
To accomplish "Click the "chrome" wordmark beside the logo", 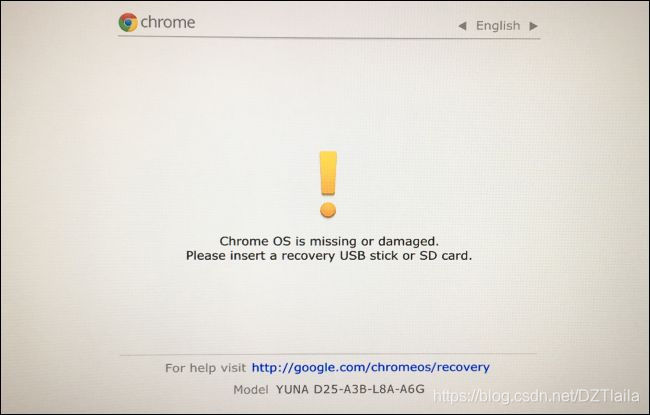I will [168, 22].
